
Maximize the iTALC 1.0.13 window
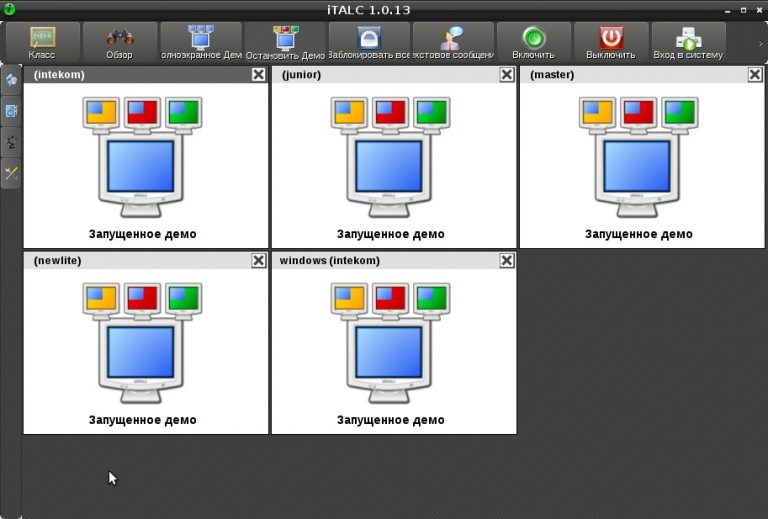click(743, 10)
